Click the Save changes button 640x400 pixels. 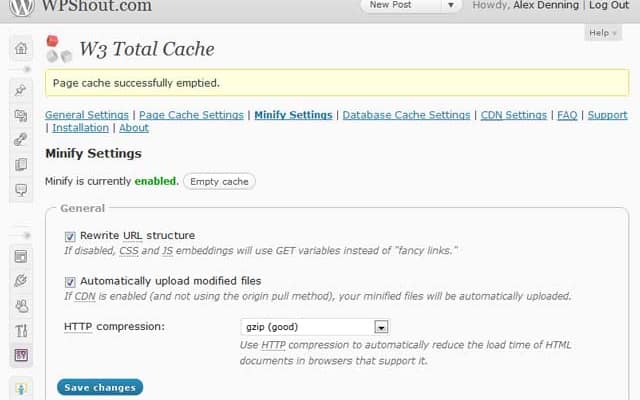pyautogui.click(x=100, y=387)
